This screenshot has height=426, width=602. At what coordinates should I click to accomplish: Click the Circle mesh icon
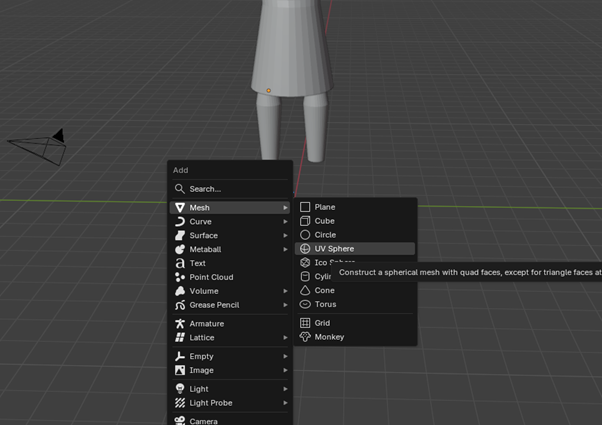coord(306,235)
